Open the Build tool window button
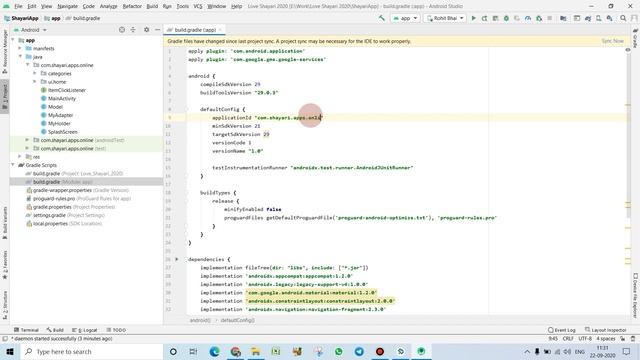Screen dimensions: 640x360 (55, 330)
